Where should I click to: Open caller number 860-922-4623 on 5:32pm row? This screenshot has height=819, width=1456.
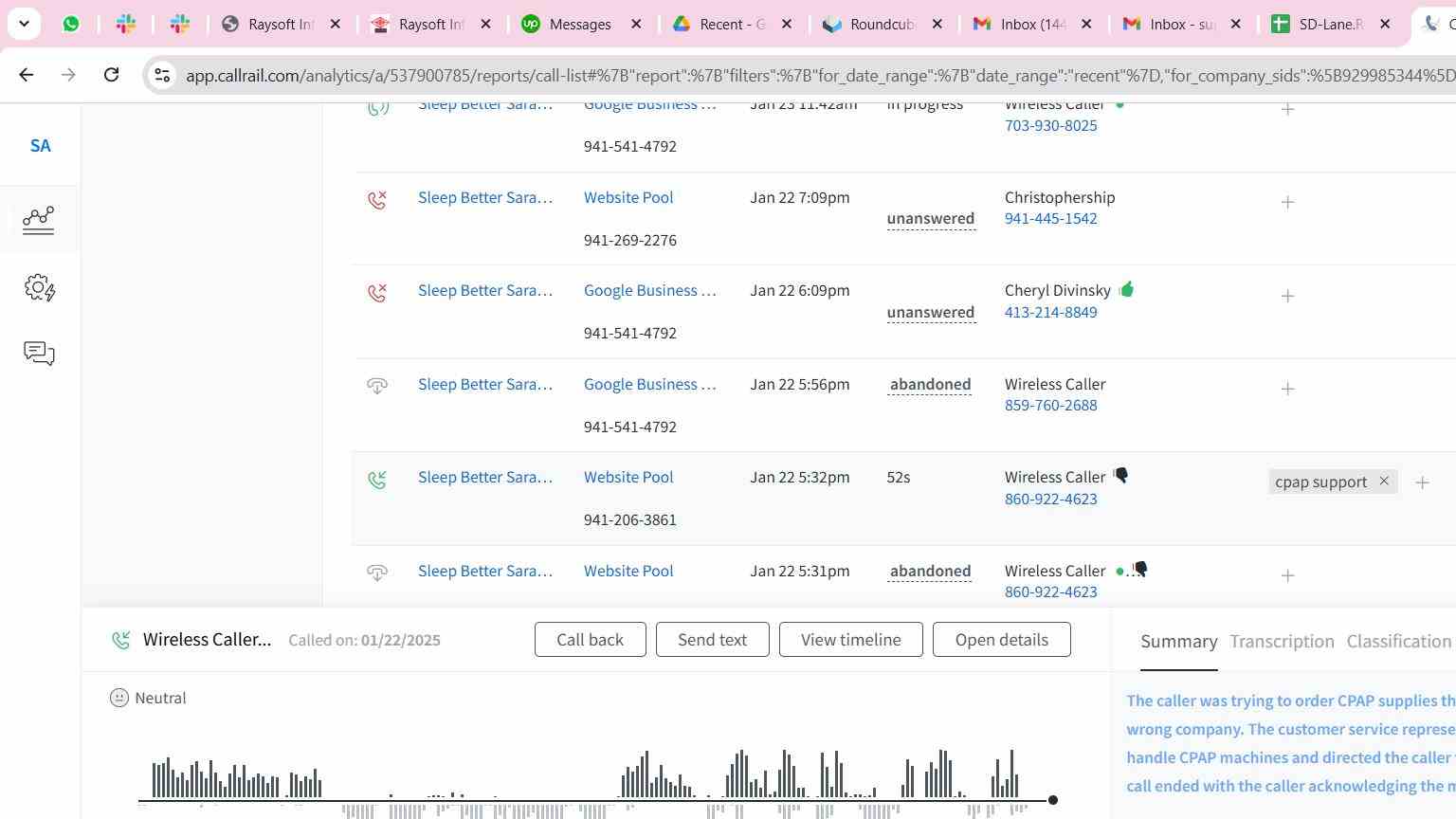pyautogui.click(x=1050, y=499)
